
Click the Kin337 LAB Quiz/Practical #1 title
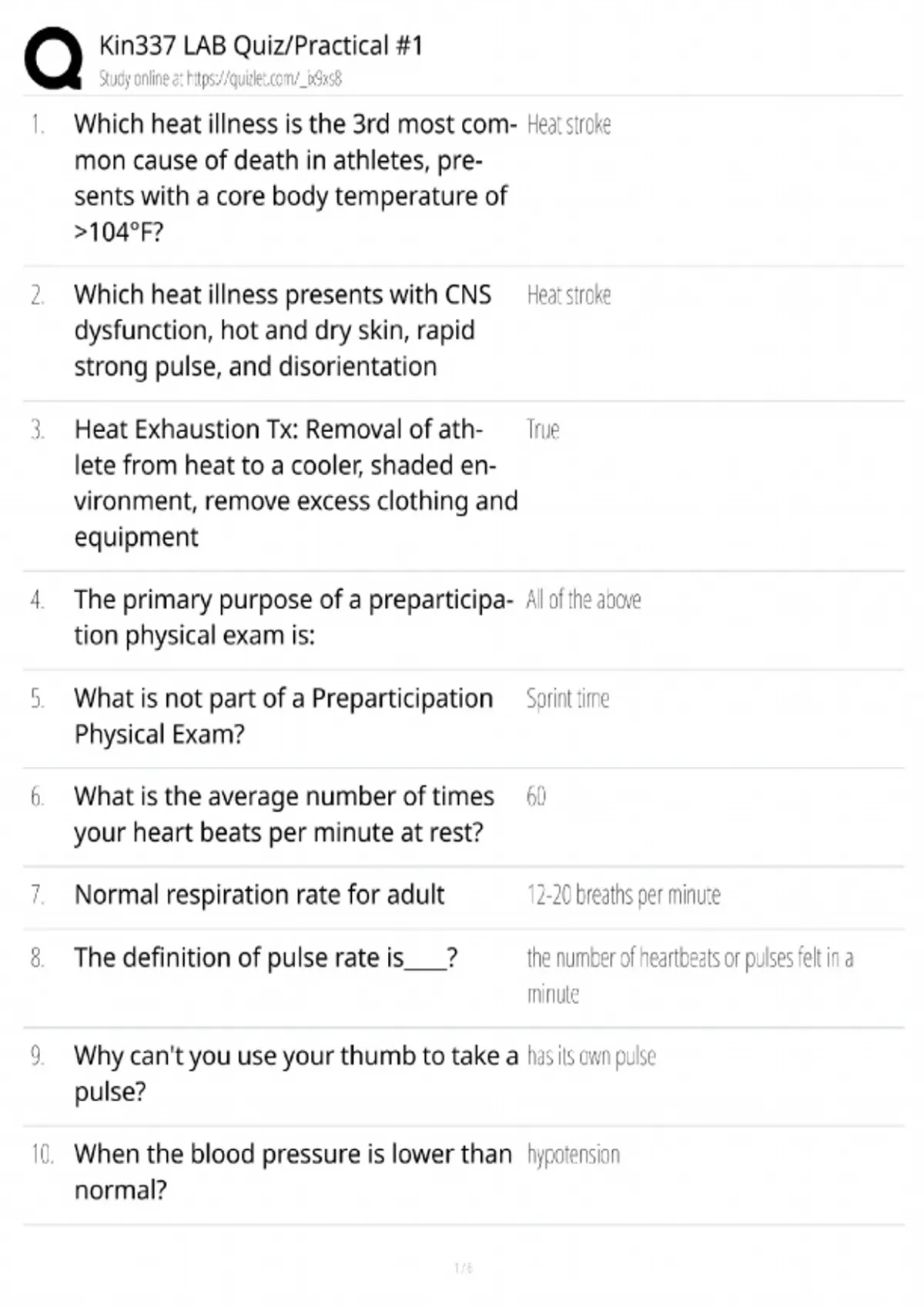[x=261, y=45]
